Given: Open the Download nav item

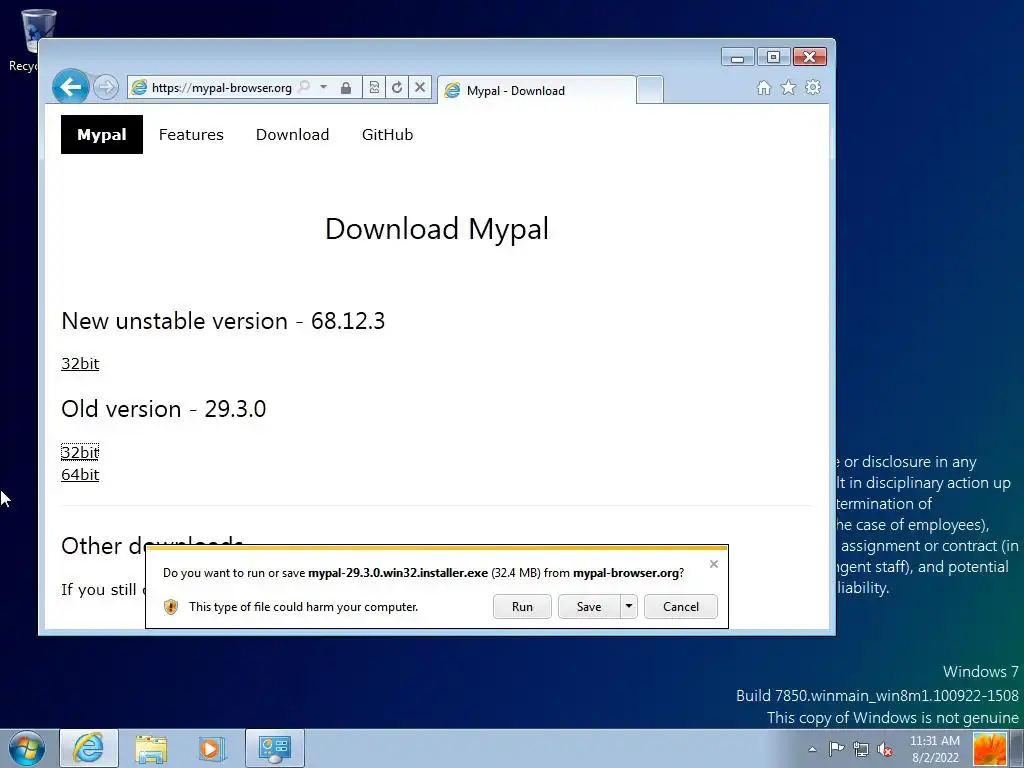Looking at the screenshot, I should point(293,135).
